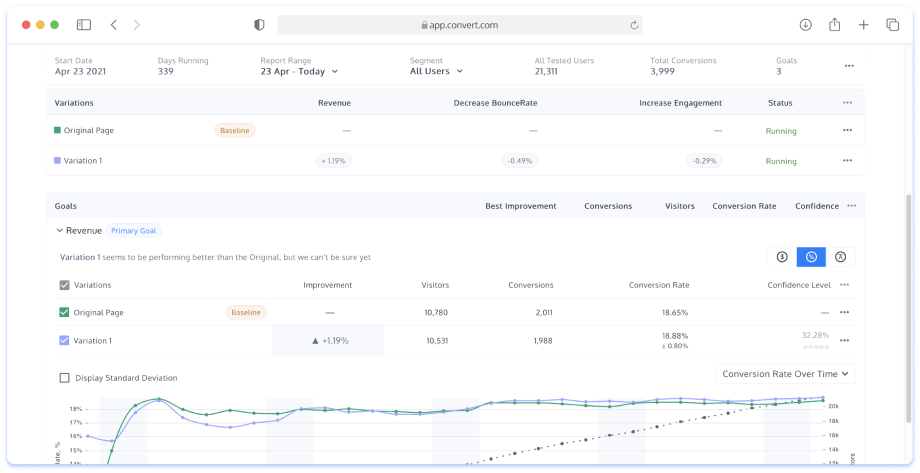The width and height of the screenshot is (920, 473).
Task: Open the Variation 1 Running row more menu
Action: click(847, 161)
